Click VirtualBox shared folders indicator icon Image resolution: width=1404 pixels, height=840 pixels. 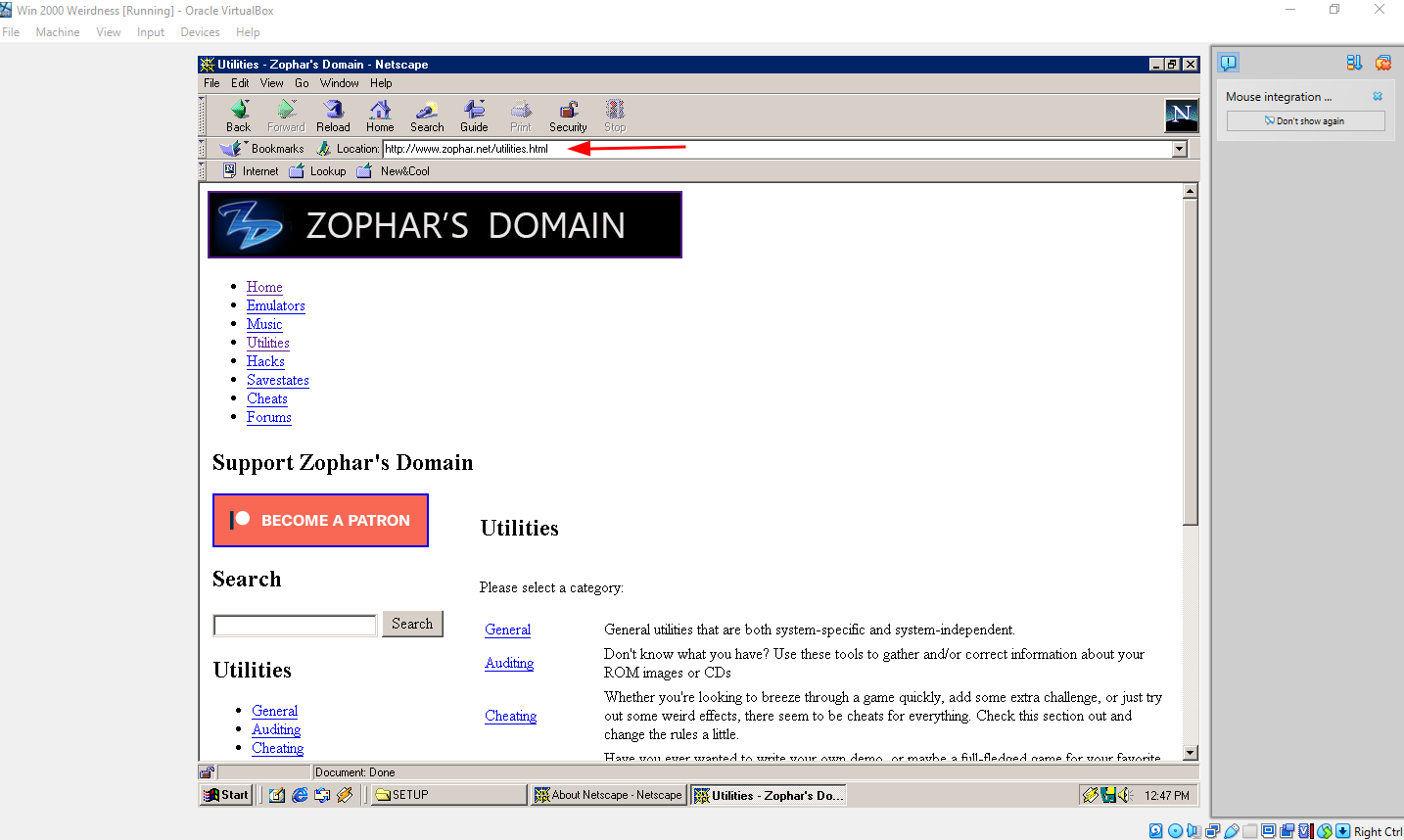click(x=1250, y=831)
